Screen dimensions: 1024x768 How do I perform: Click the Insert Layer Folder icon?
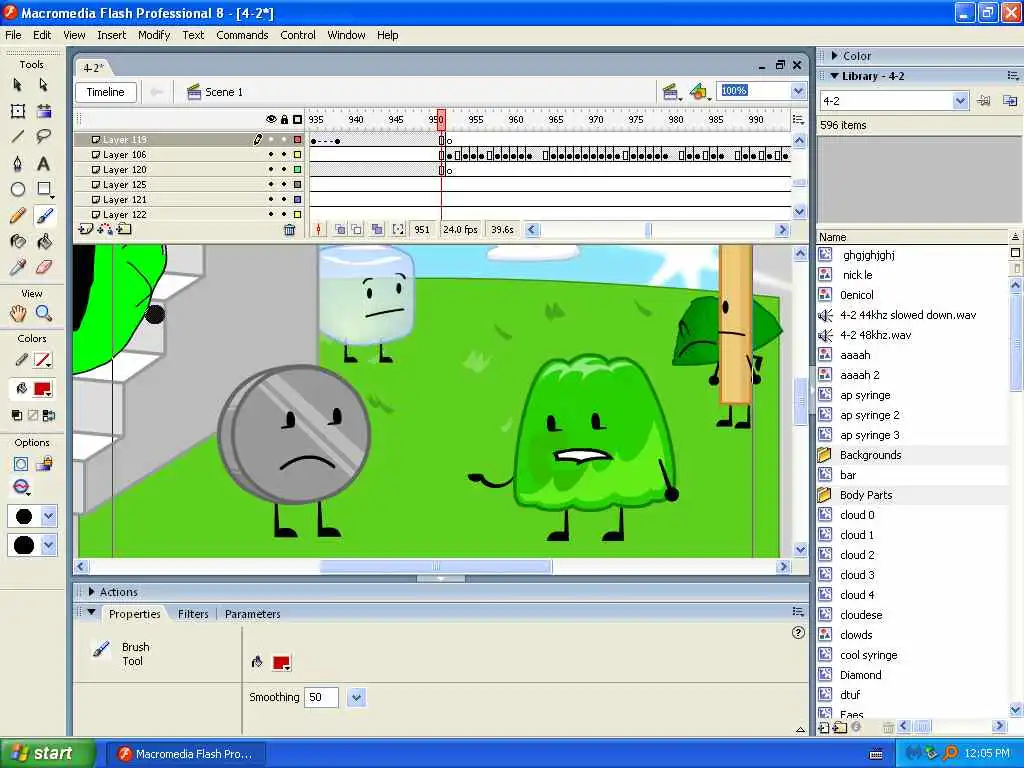[124, 229]
